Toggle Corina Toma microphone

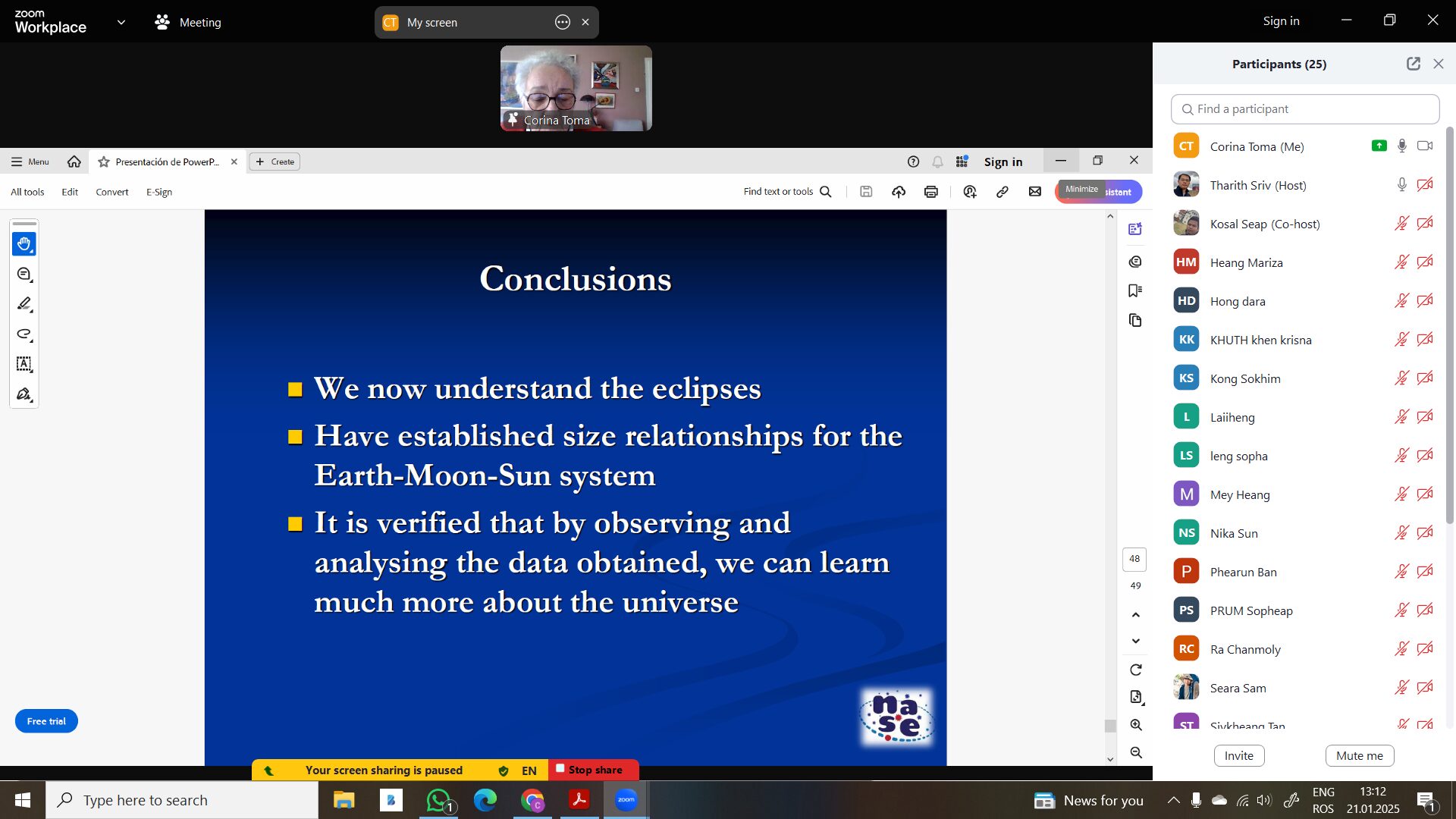(1402, 146)
